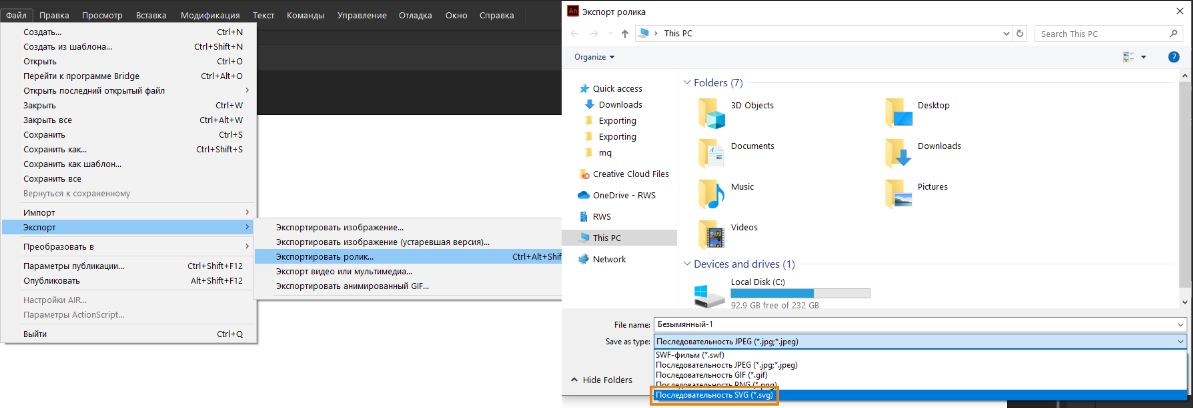Select Экспортировать ролик... submenu item

[x=408, y=257]
